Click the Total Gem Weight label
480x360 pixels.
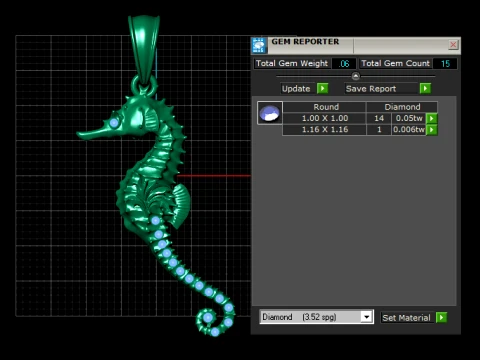pyautogui.click(x=292, y=63)
